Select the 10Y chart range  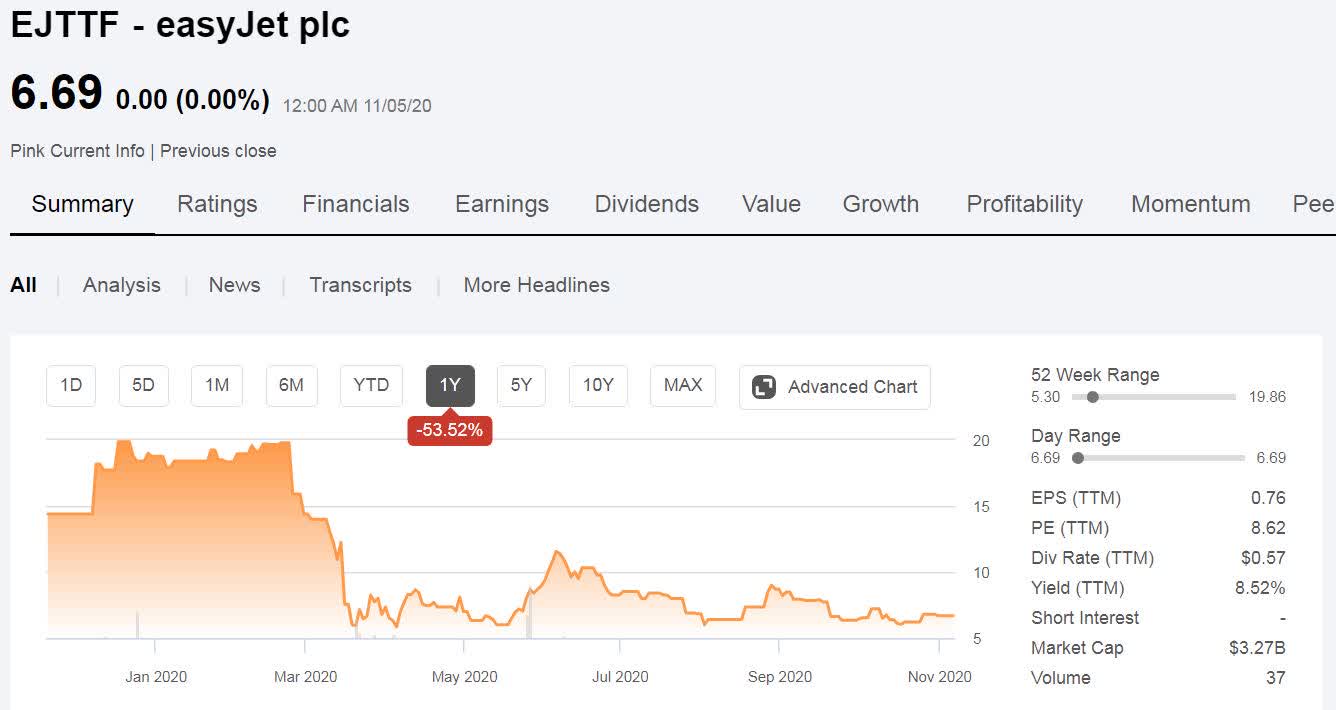coord(598,386)
